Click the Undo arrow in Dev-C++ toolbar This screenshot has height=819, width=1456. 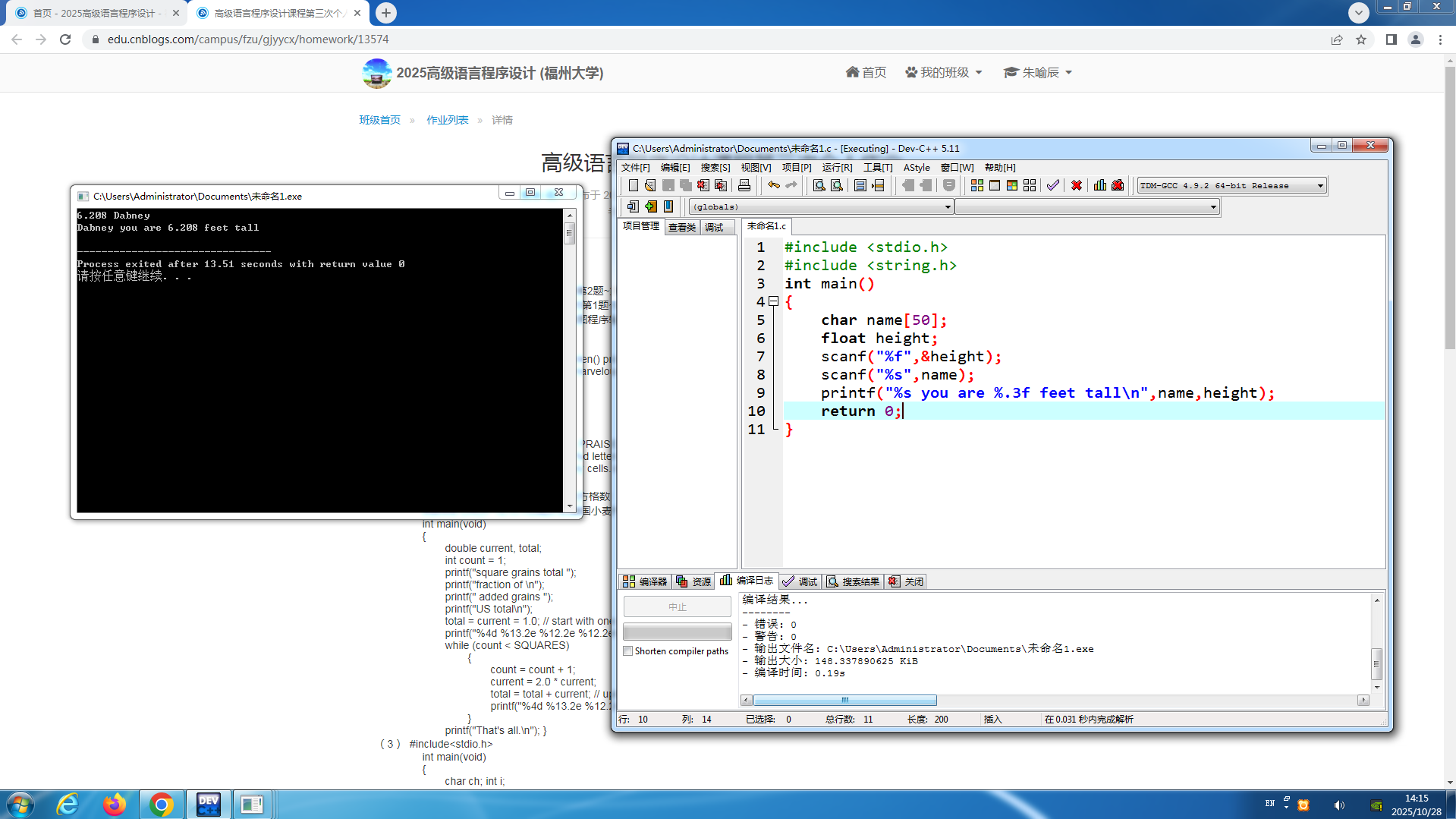click(774, 185)
